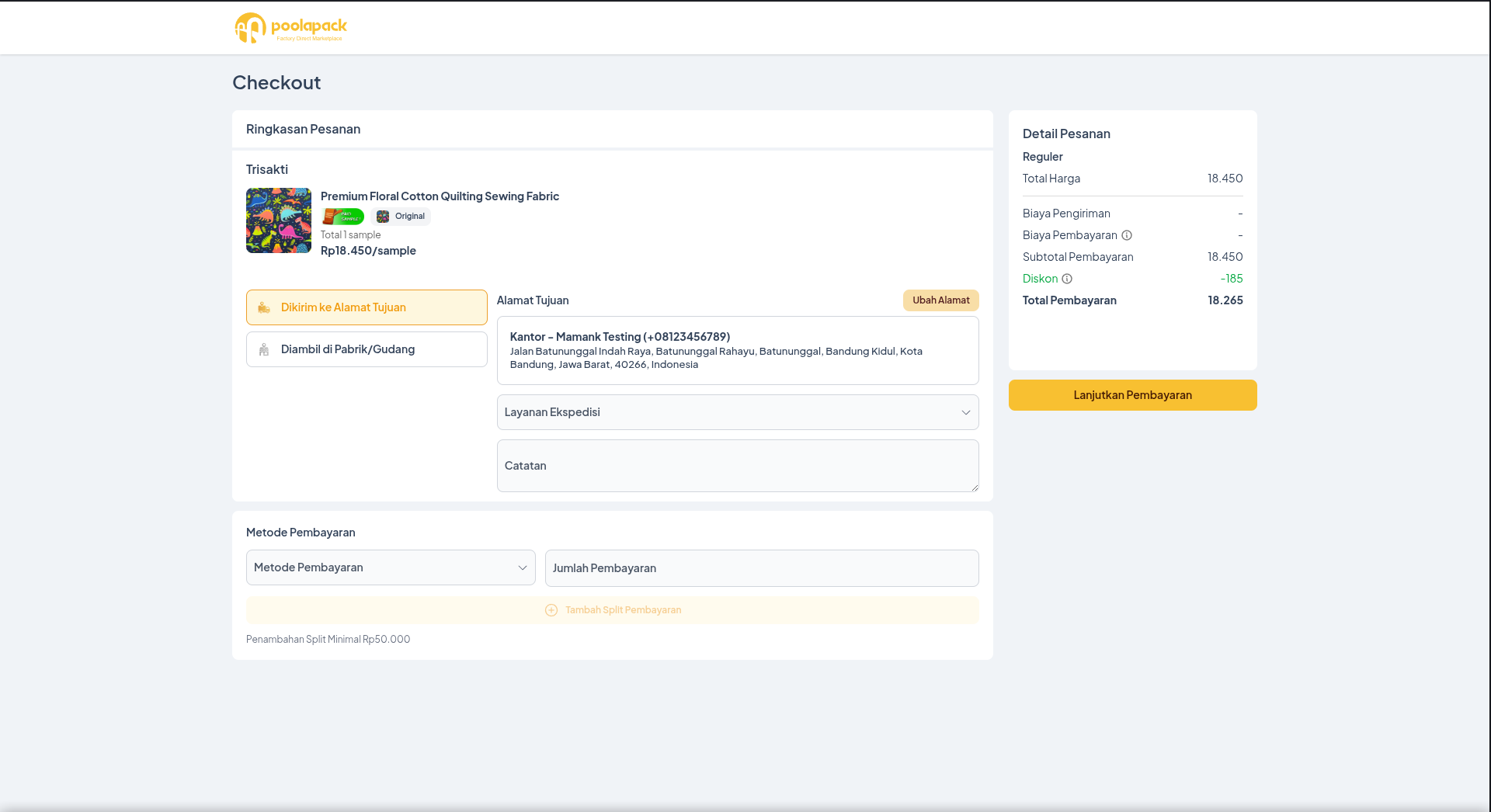The height and width of the screenshot is (812, 1491).
Task: Click the Biaya Pengiriman label
Action: click(x=1066, y=213)
